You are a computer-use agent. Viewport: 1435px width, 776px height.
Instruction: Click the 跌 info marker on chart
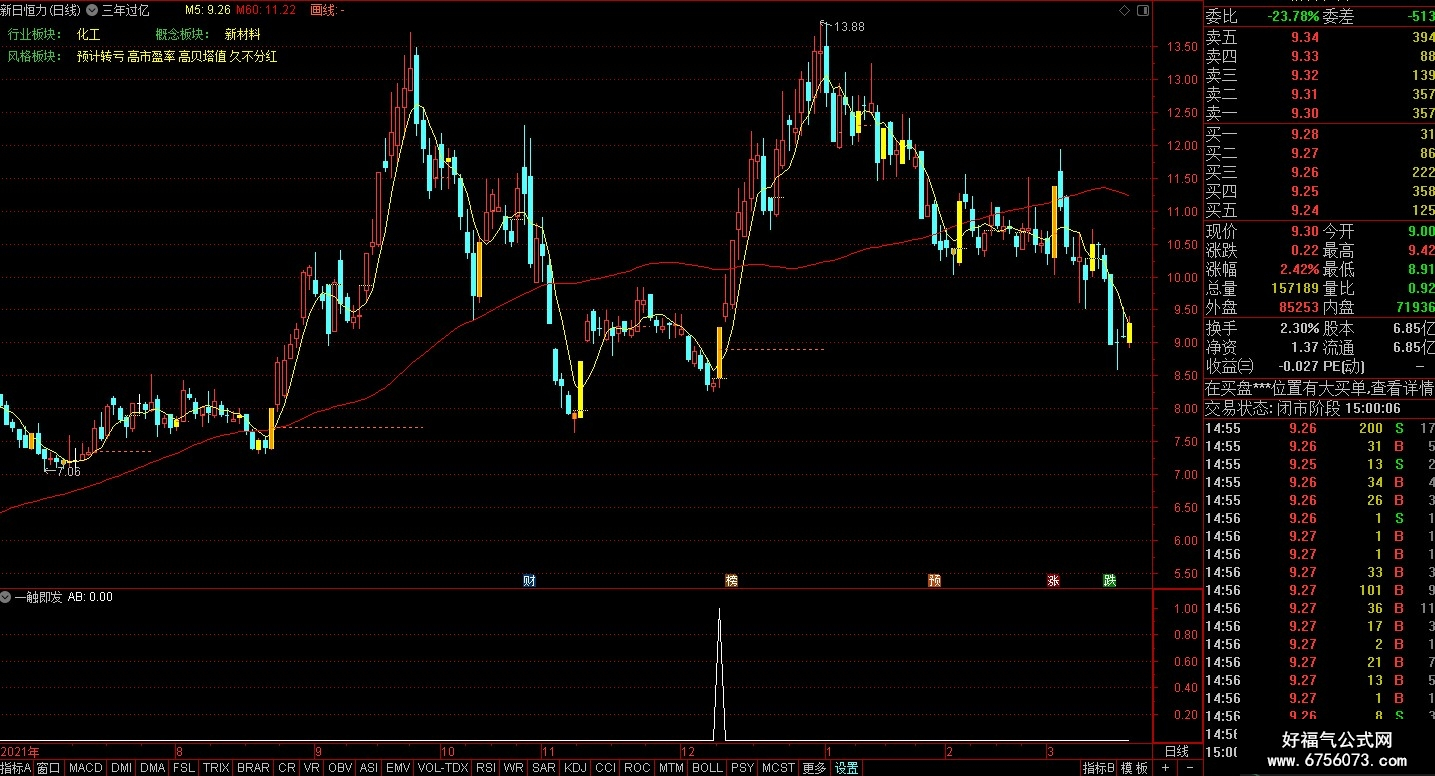1109,580
